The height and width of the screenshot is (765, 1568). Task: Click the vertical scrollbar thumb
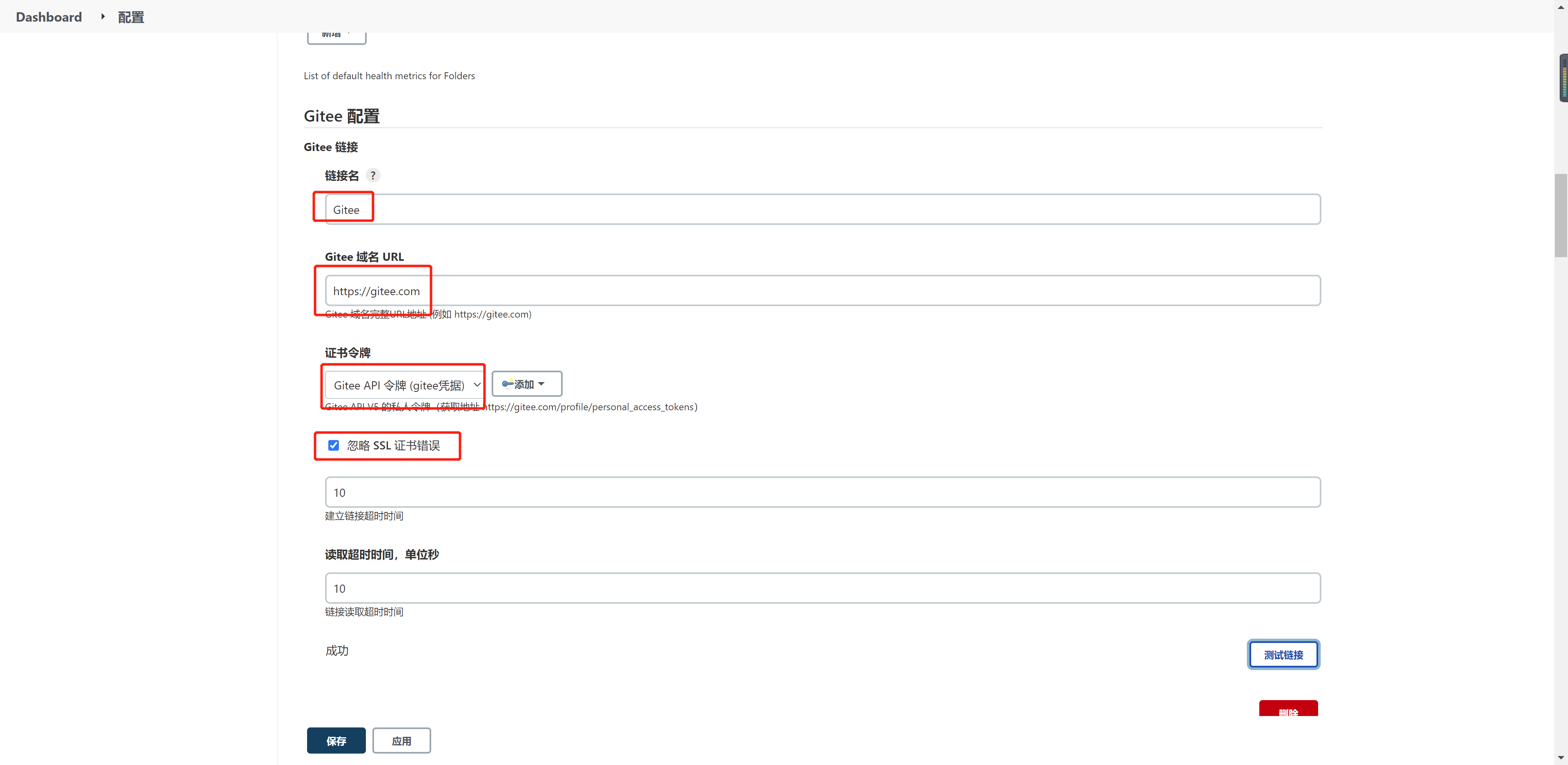coord(1561,216)
